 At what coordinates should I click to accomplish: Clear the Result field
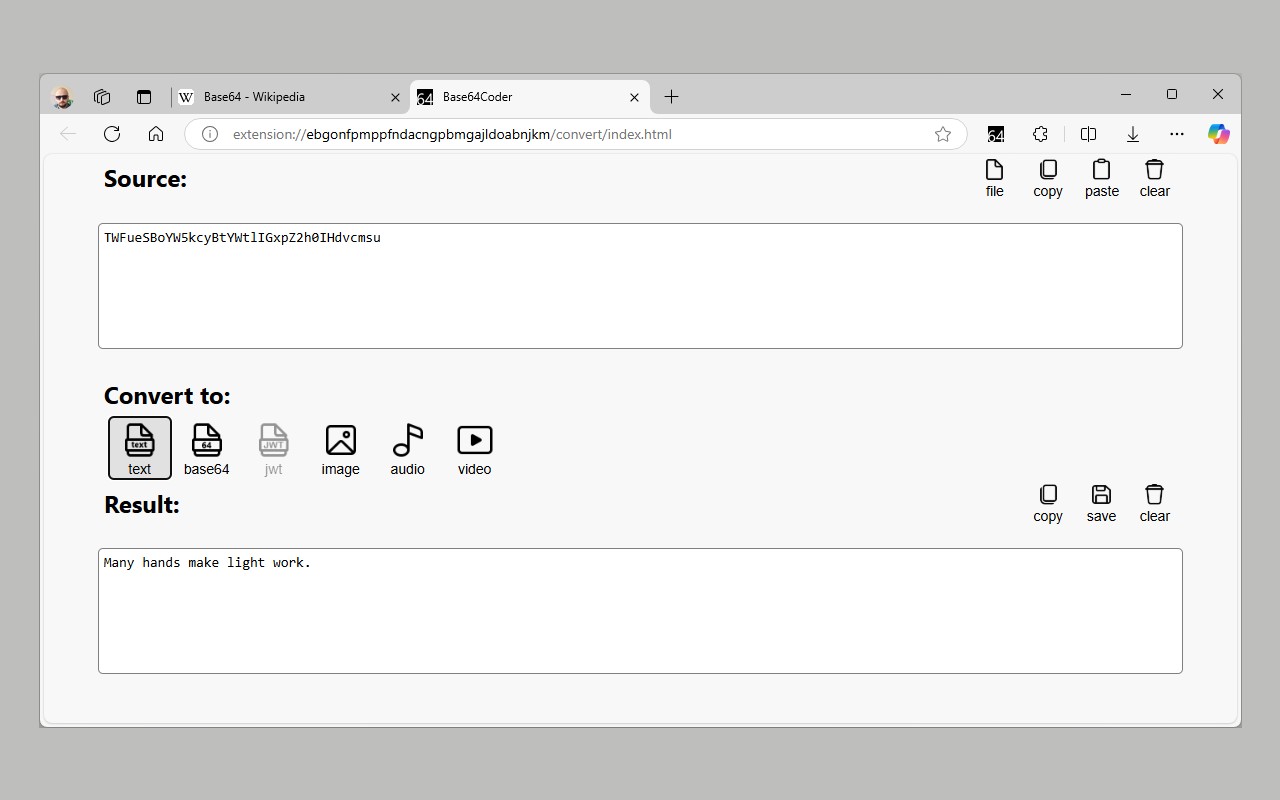[x=1154, y=503]
